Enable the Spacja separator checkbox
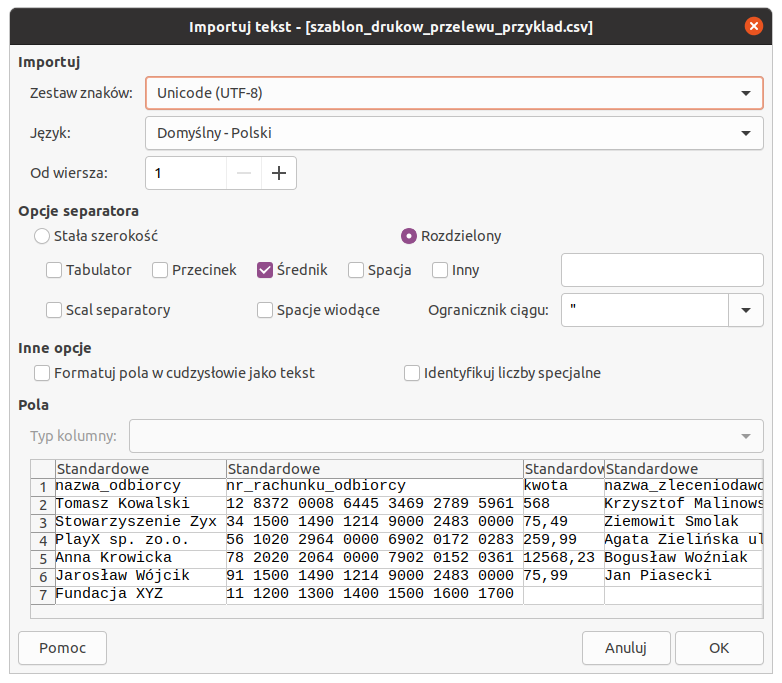 click(356, 270)
